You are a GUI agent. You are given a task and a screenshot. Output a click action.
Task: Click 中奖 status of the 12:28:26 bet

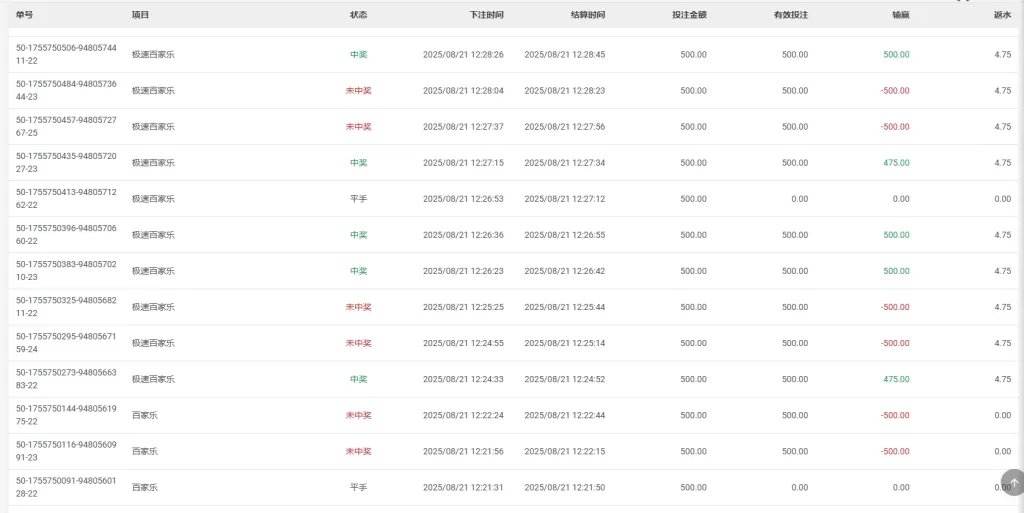359,55
